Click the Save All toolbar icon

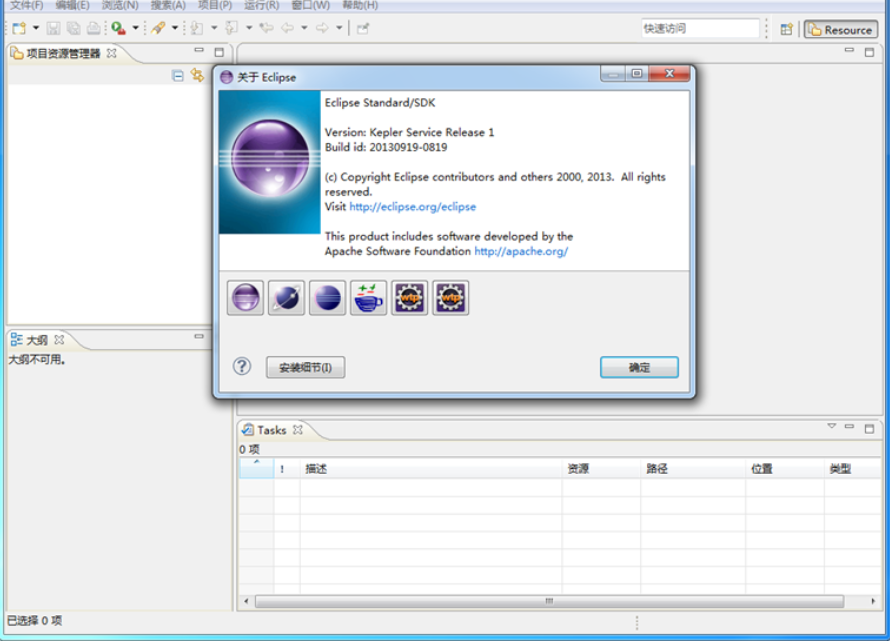(x=73, y=28)
